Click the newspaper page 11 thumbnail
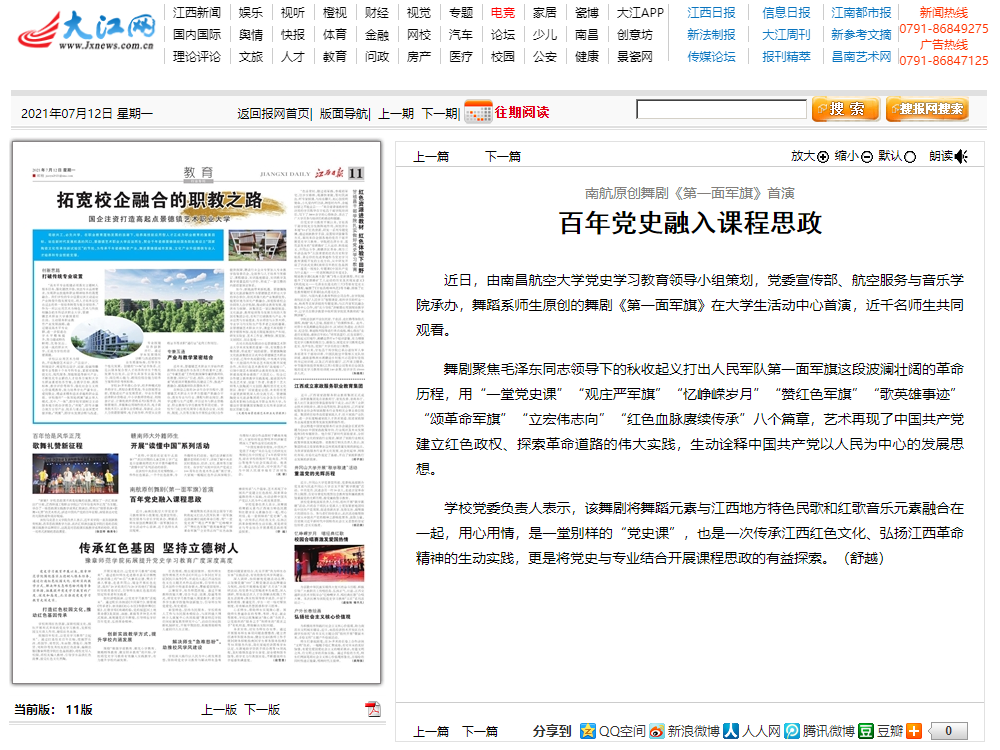This screenshot has height=750, width=1000. 196,412
